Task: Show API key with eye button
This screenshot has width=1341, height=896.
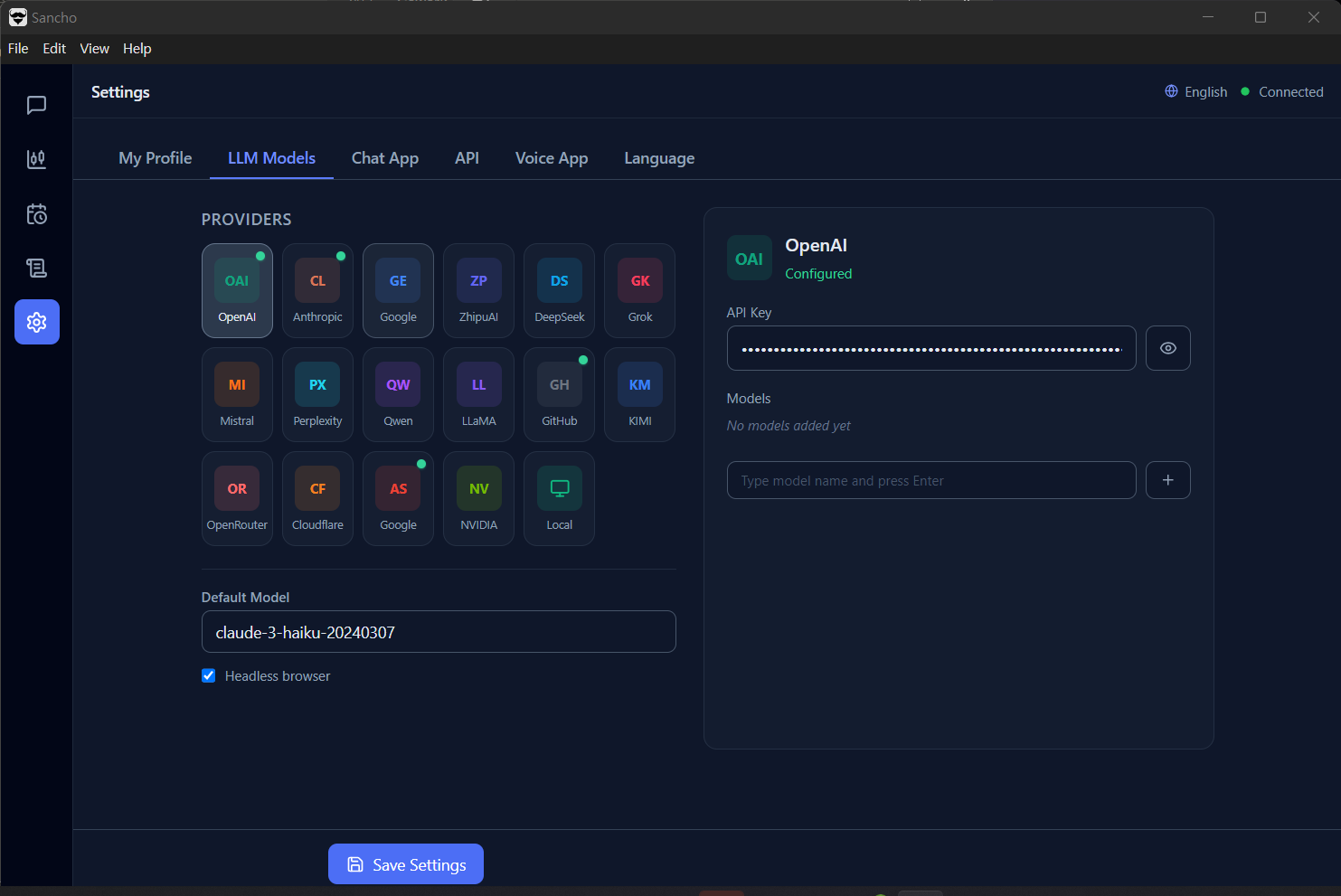Action: pyautogui.click(x=1167, y=348)
